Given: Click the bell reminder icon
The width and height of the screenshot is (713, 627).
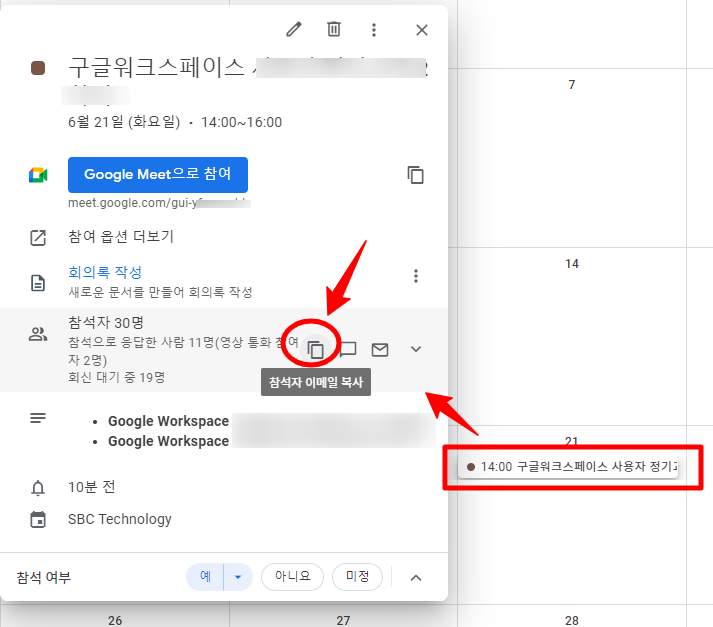Looking at the screenshot, I should point(38,488).
